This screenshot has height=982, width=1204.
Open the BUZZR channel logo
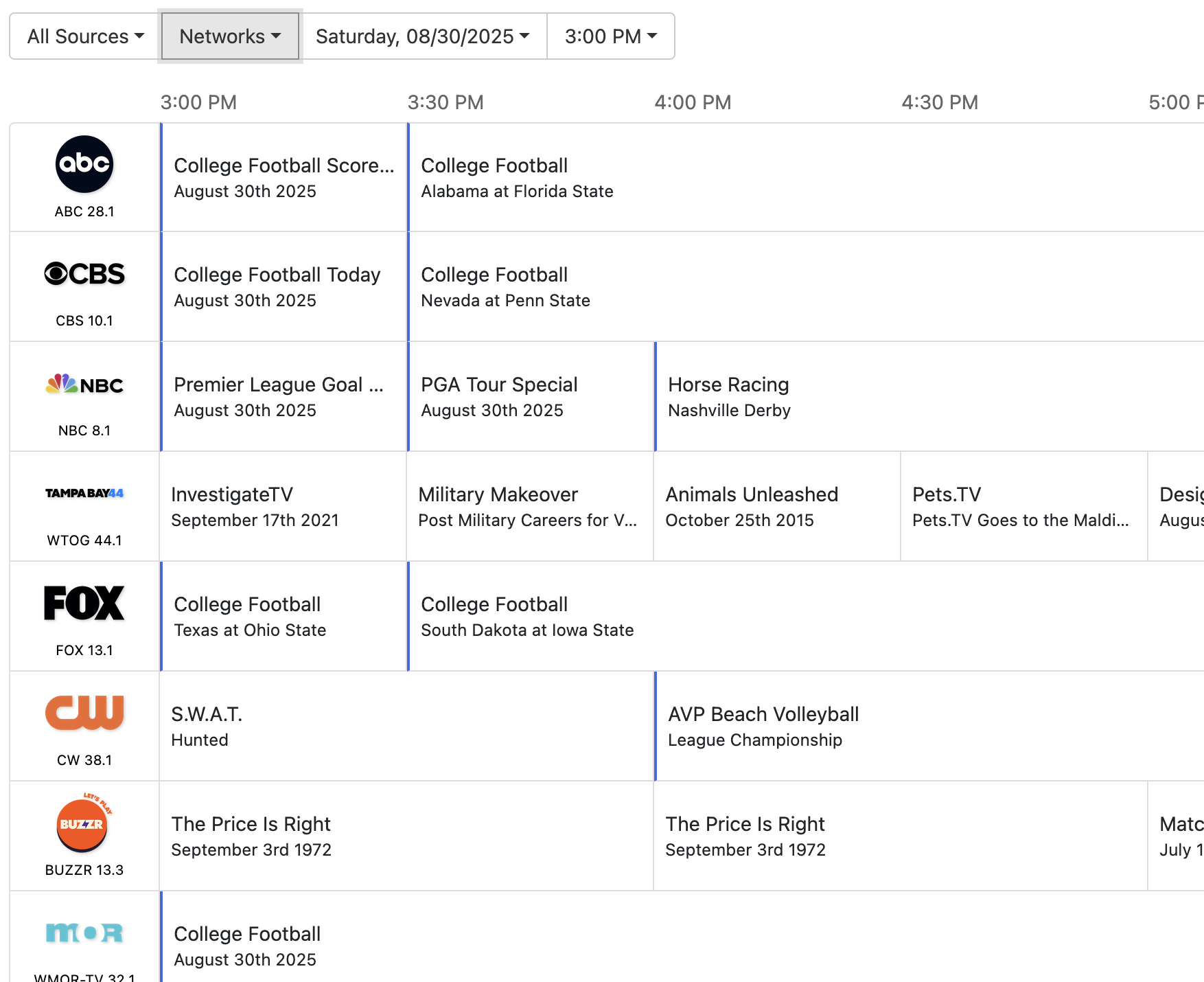pyautogui.click(x=82, y=823)
